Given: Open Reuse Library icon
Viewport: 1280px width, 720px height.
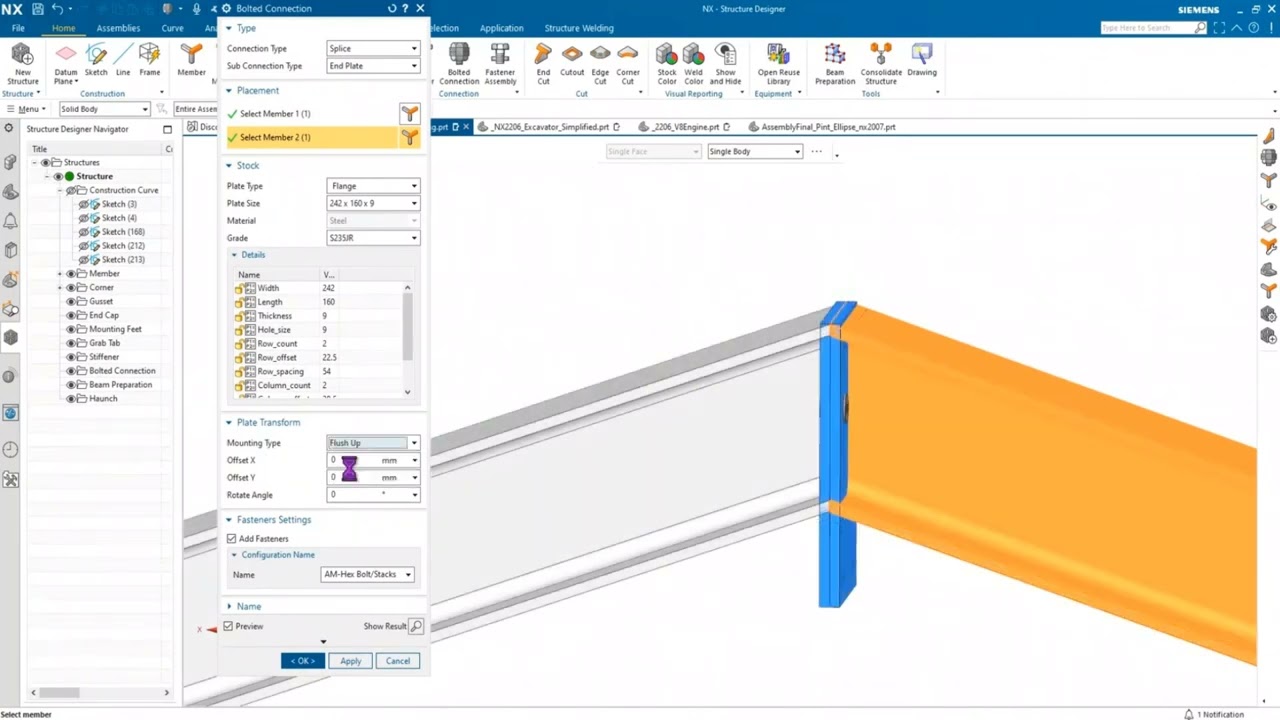Looking at the screenshot, I should [779, 54].
